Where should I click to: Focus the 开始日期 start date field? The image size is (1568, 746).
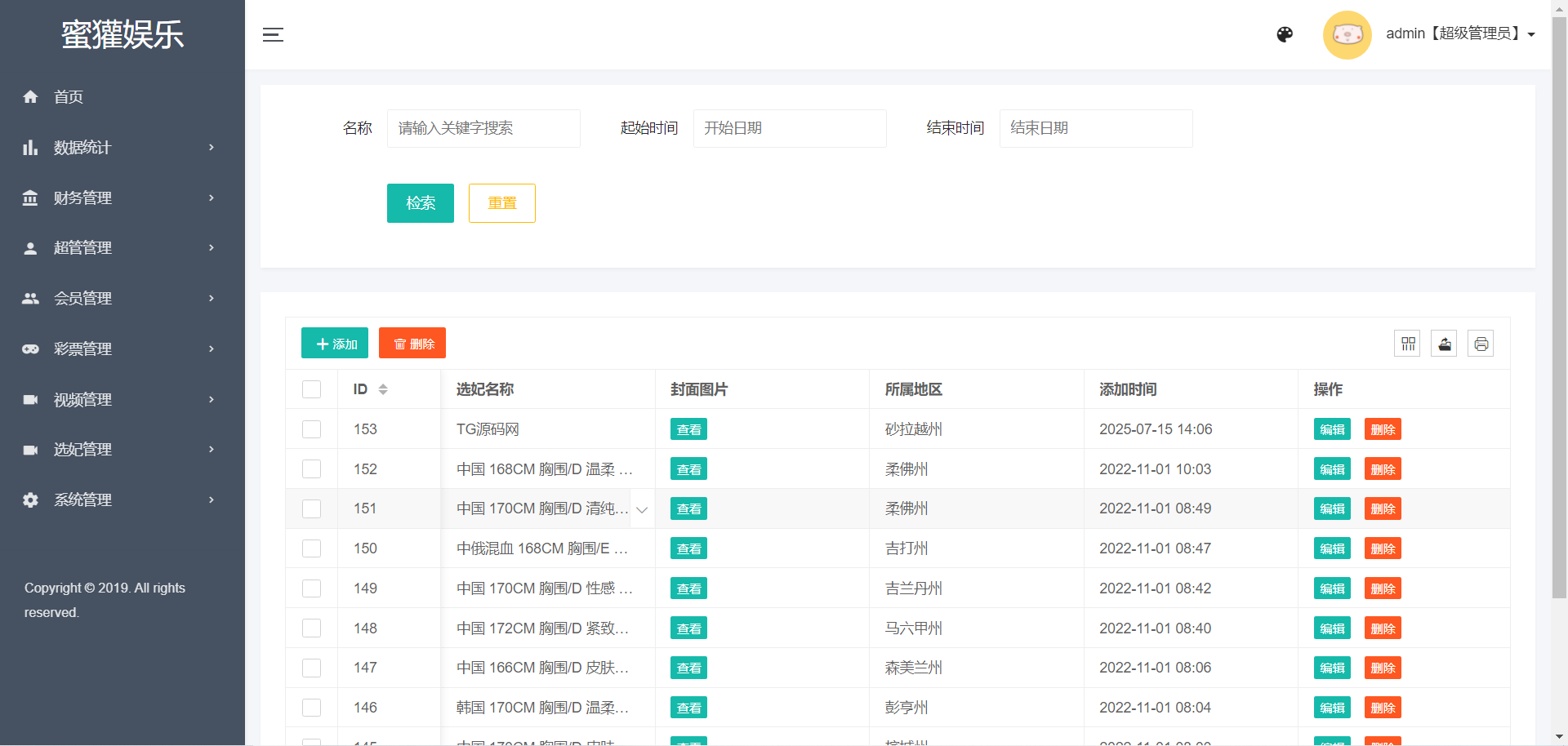pyautogui.click(x=789, y=128)
